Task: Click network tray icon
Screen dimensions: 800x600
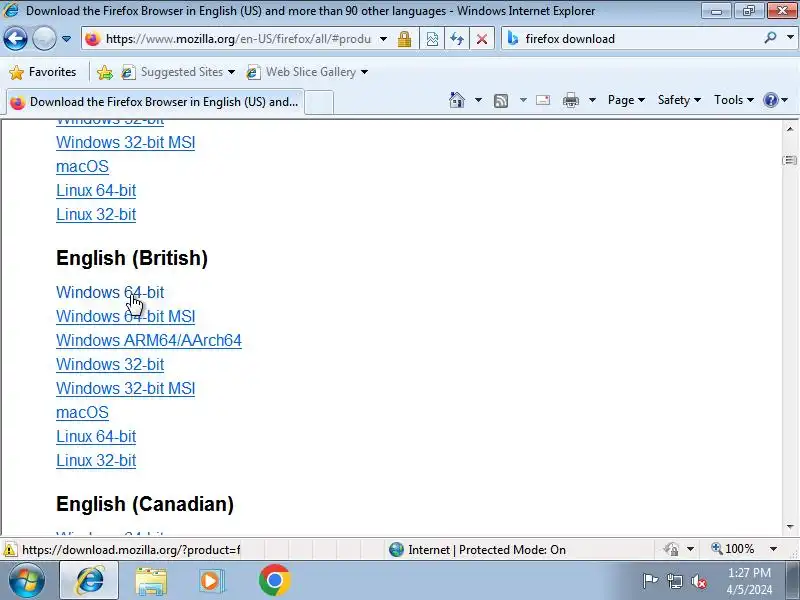Action: click(674, 581)
